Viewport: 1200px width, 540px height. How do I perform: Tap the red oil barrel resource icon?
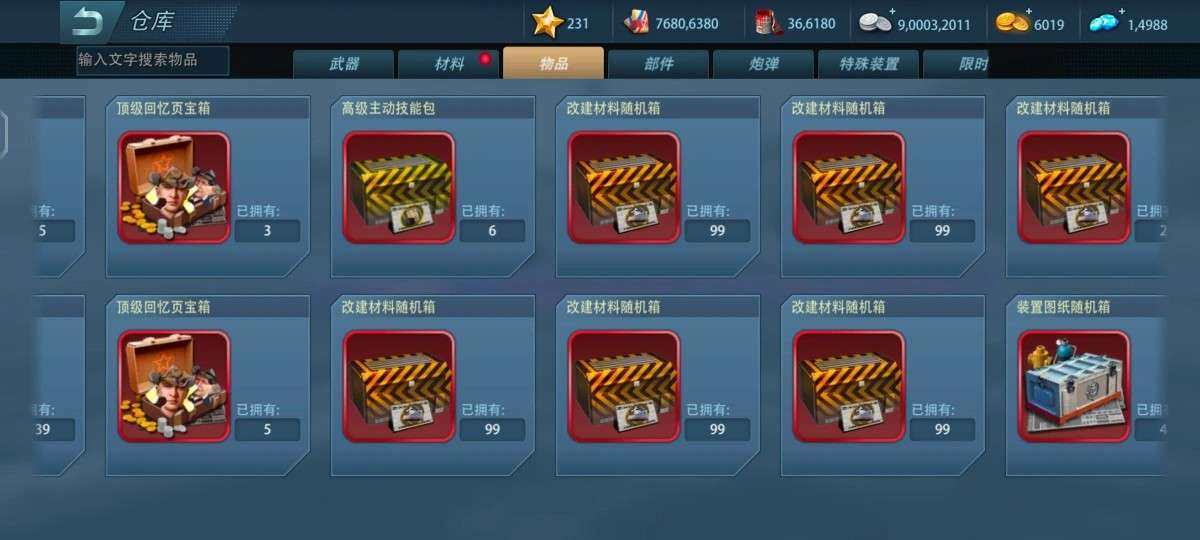[x=768, y=22]
